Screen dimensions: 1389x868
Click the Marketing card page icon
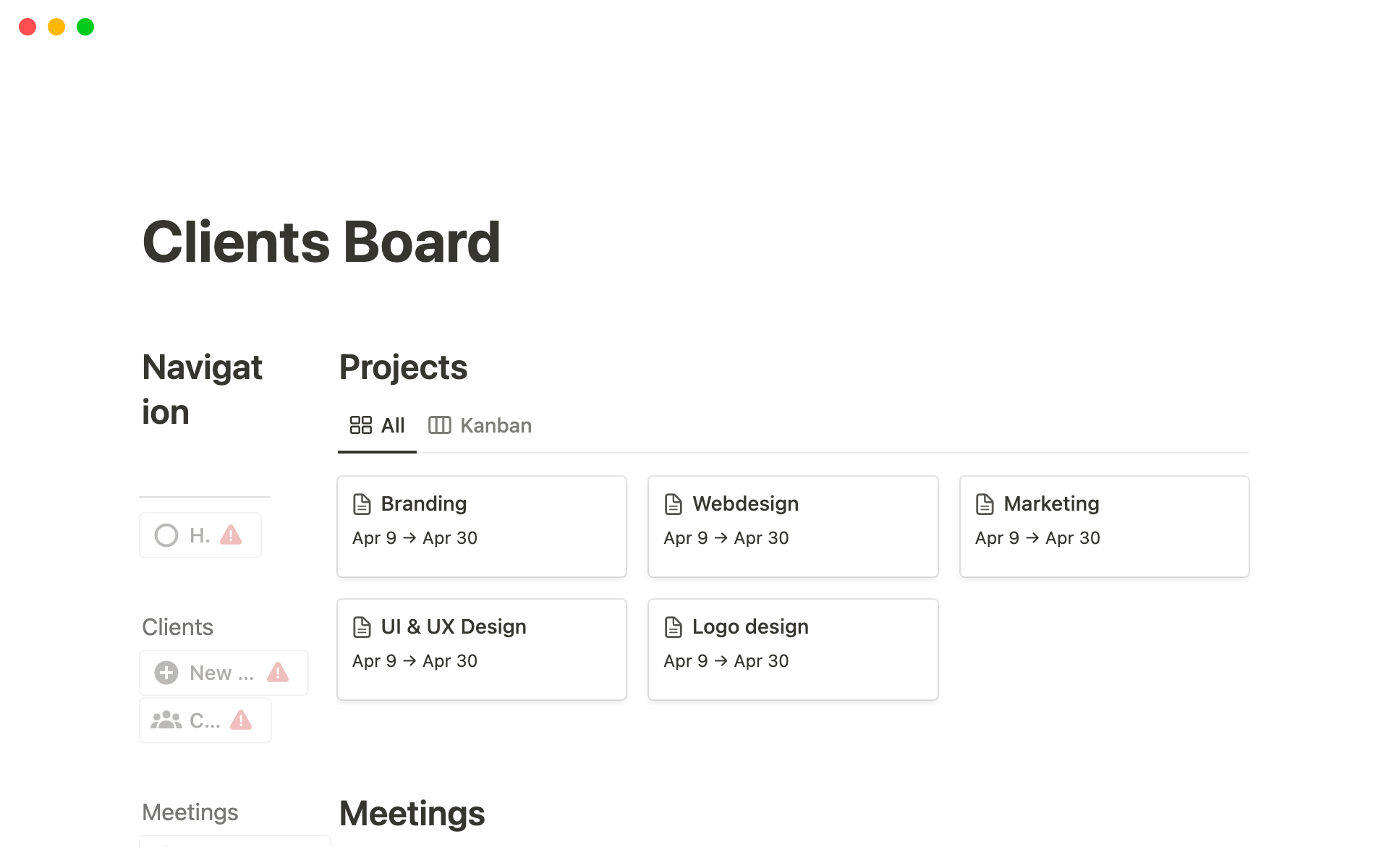tap(985, 504)
